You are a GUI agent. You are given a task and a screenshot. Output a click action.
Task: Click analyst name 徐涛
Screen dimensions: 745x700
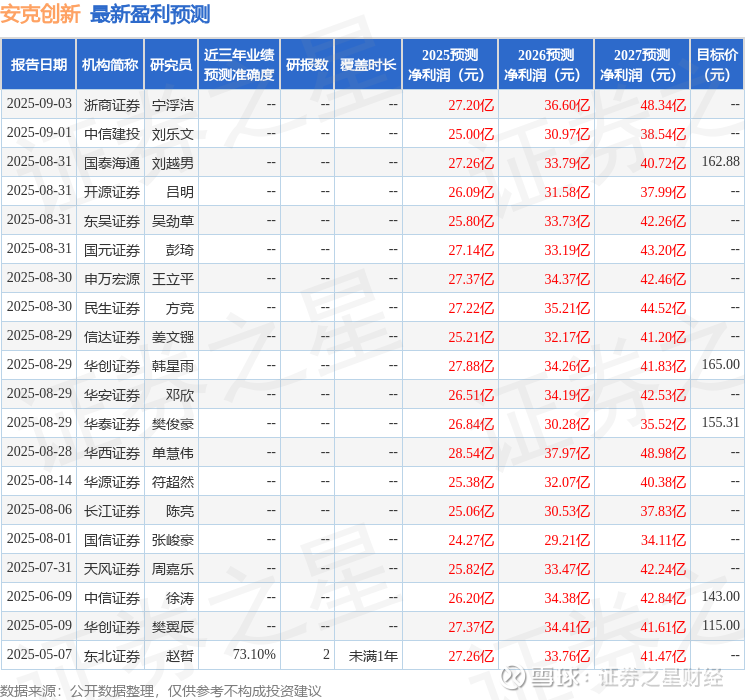180,598
